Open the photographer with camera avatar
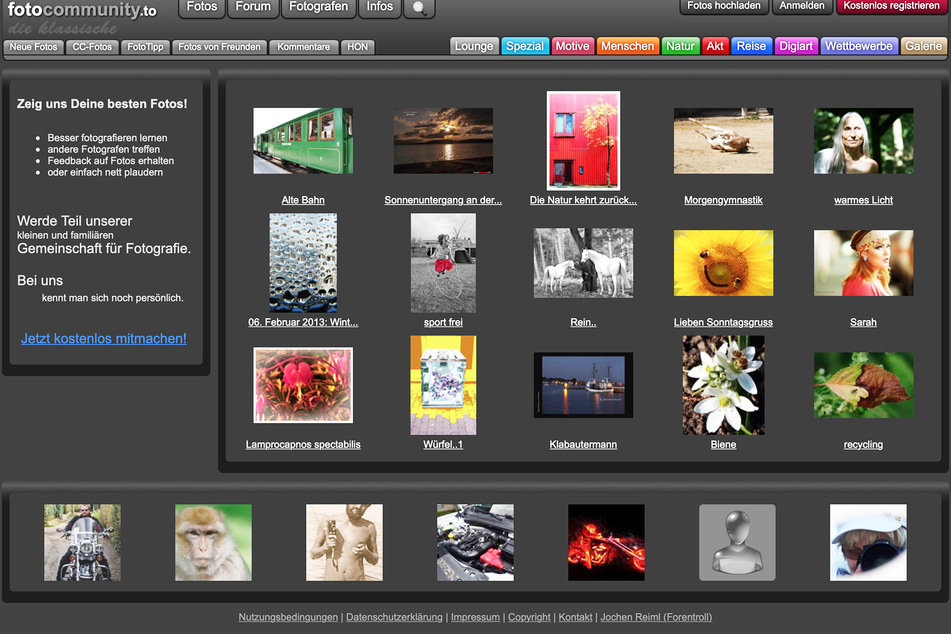The height and width of the screenshot is (634, 951). click(x=869, y=542)
